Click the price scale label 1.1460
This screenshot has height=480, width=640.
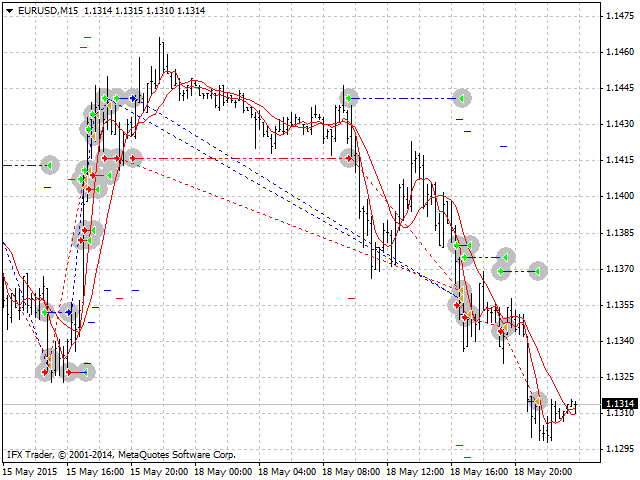click(x=620, y=52)
